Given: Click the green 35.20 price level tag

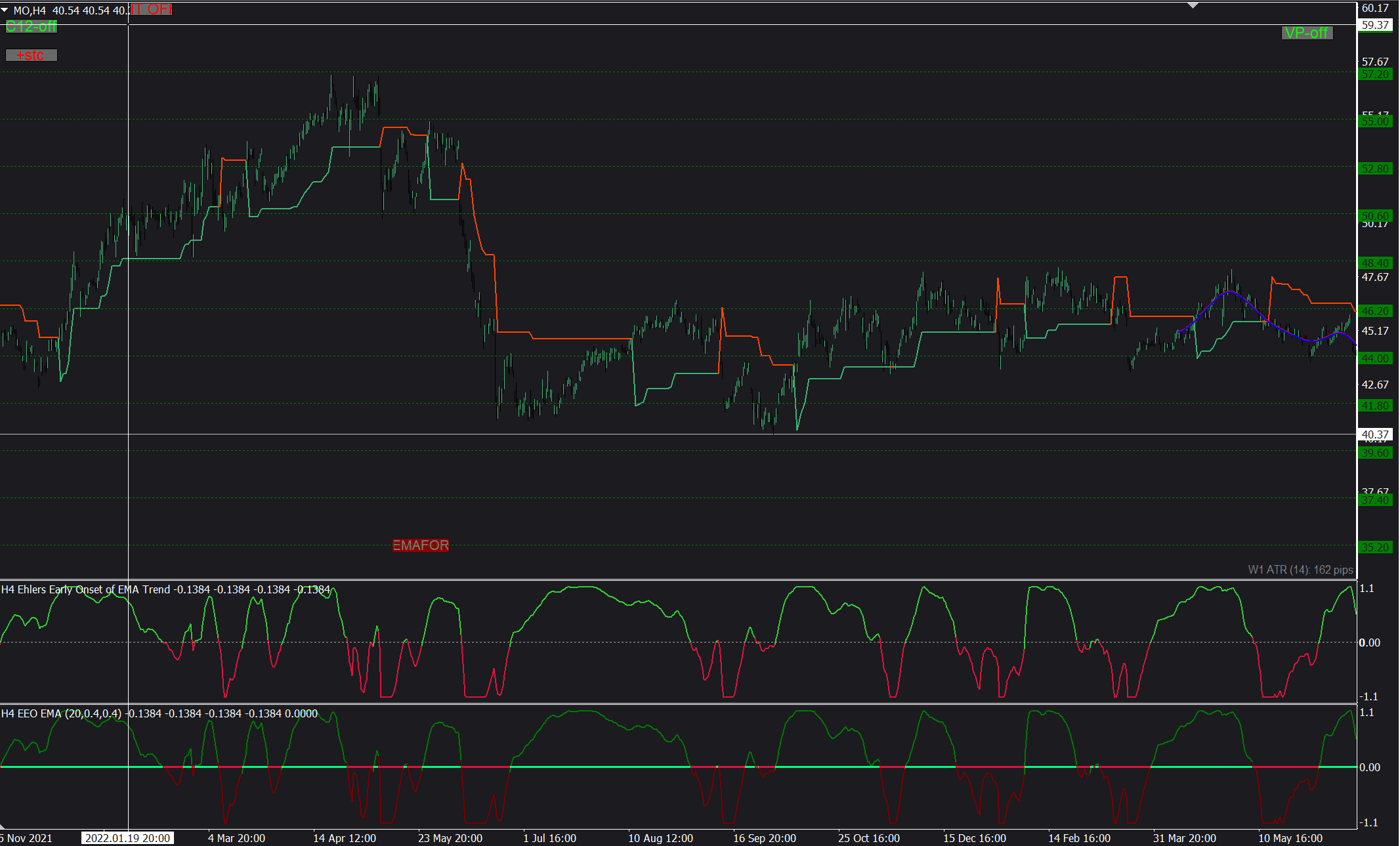Looking at the screenshot, I should 1374,547.
